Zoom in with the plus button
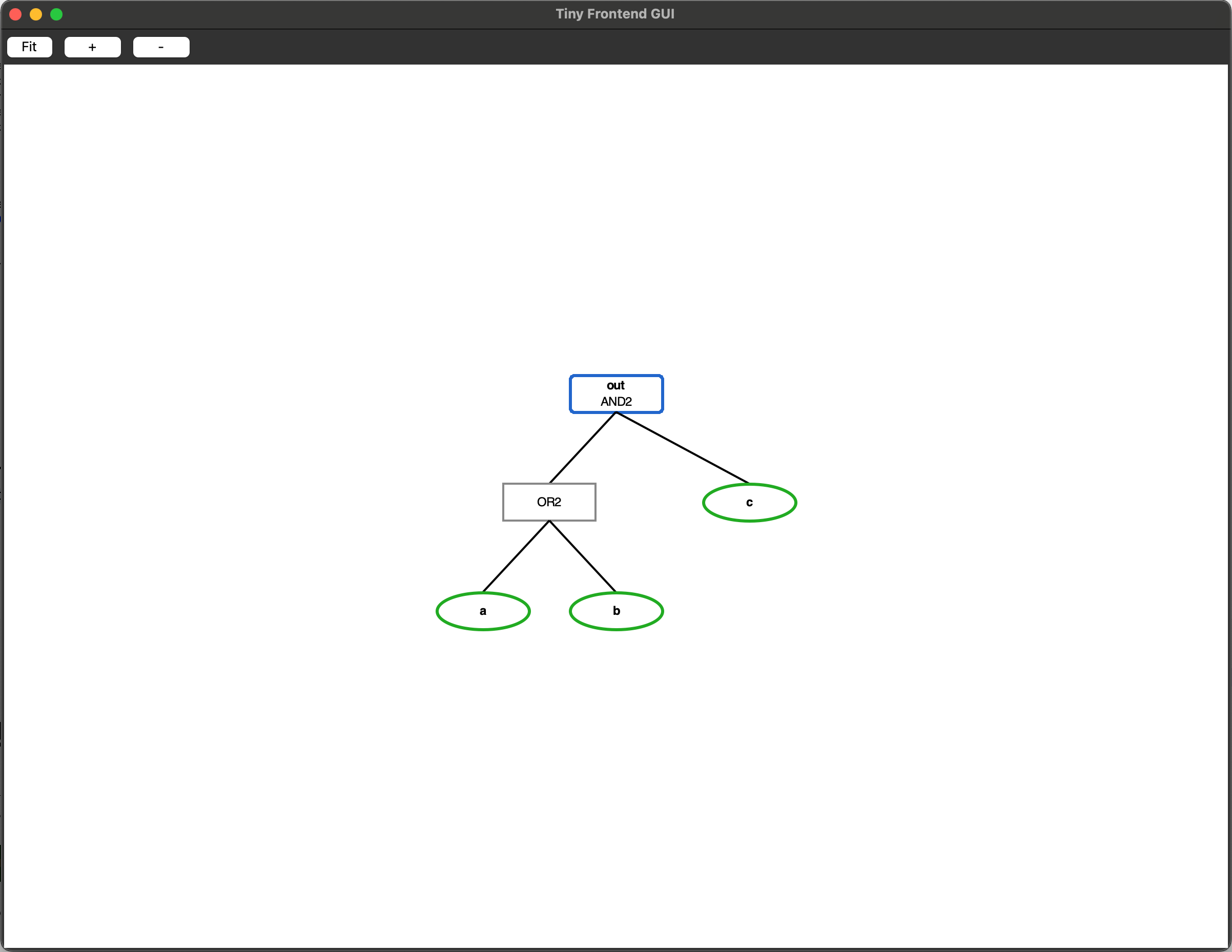 coord(93,47)
